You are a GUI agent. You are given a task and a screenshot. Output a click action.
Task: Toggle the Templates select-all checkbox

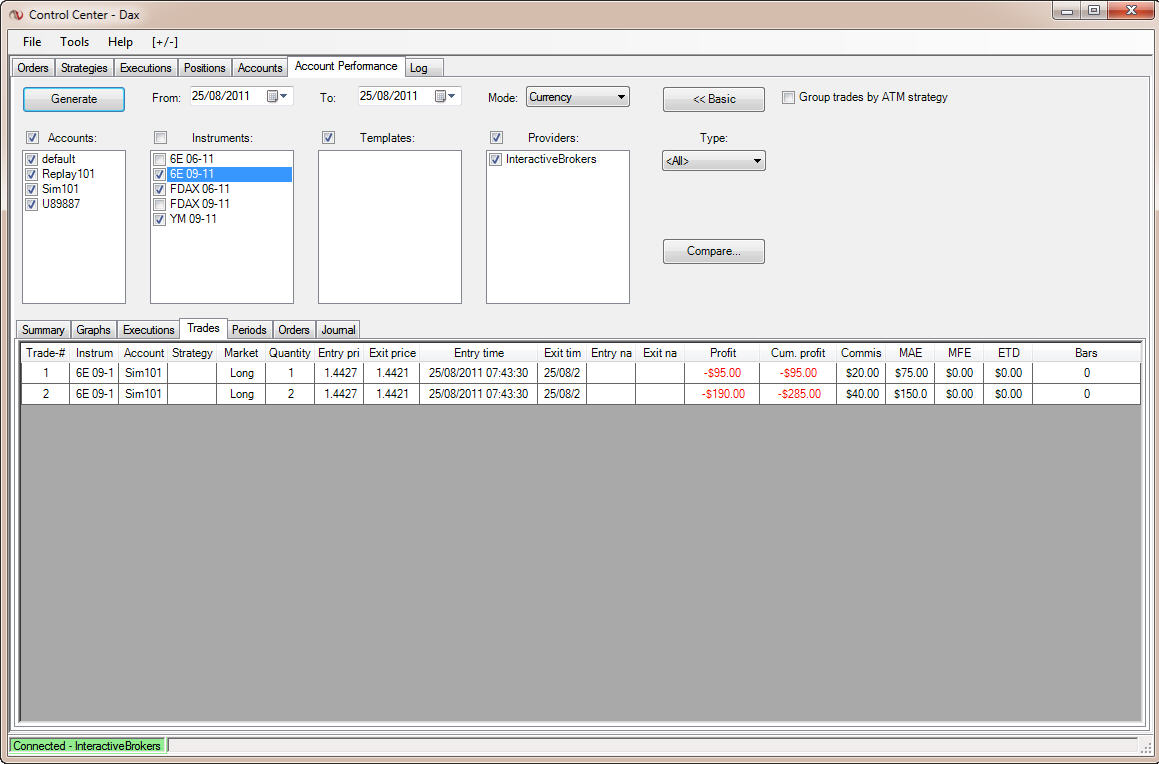point(328,137)
